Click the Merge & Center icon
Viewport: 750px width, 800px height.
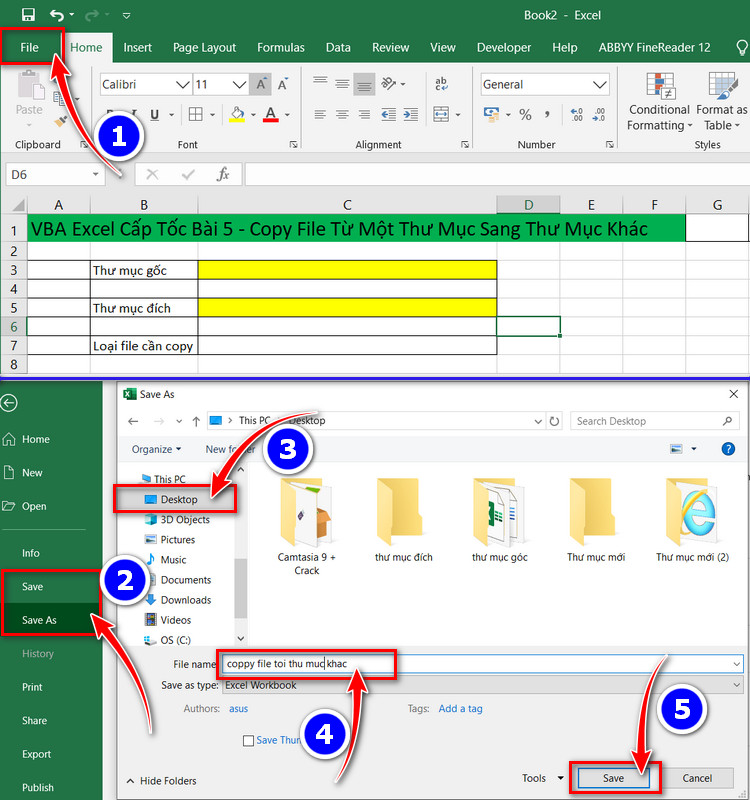[441, 114]
